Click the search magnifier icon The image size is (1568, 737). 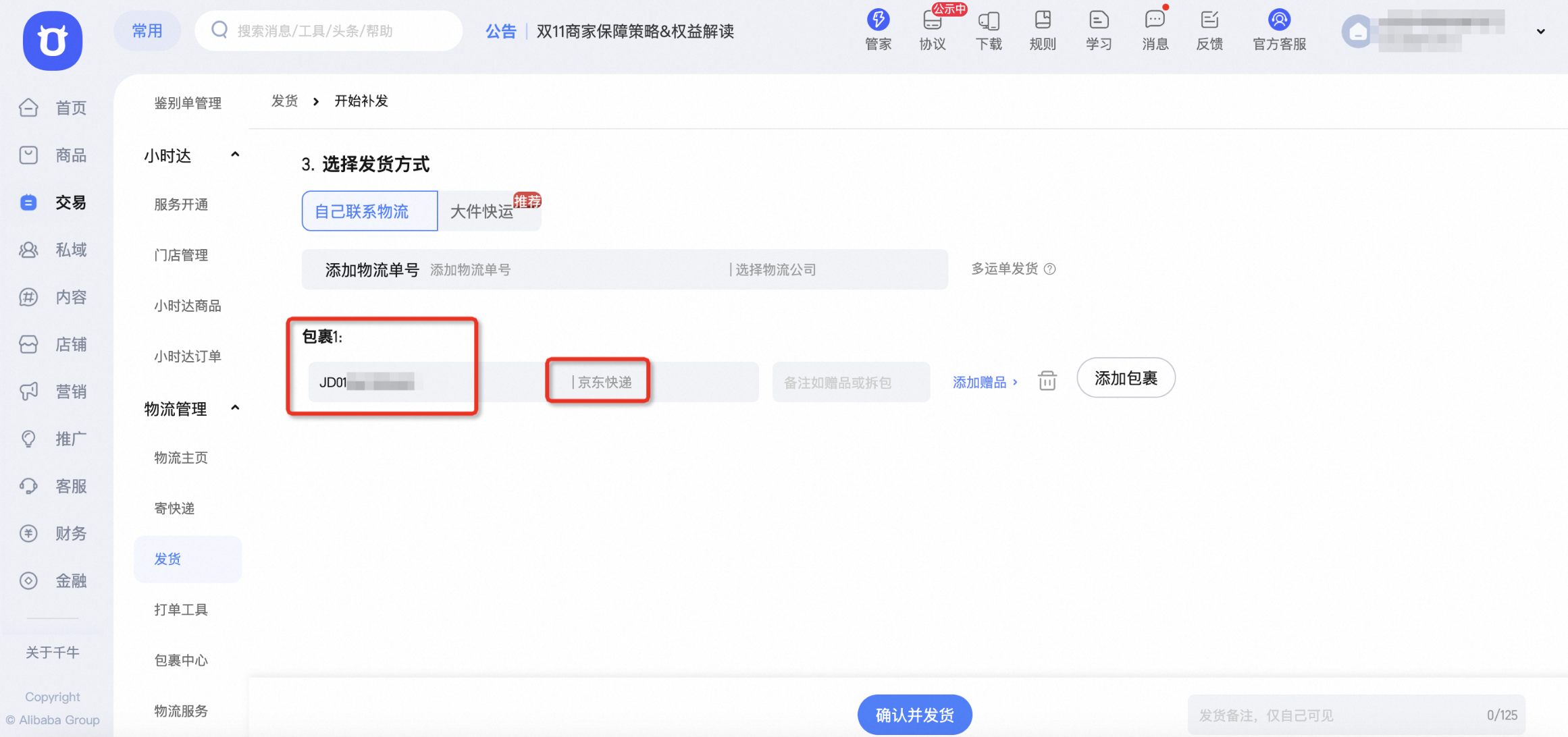(x=219, y=30)
